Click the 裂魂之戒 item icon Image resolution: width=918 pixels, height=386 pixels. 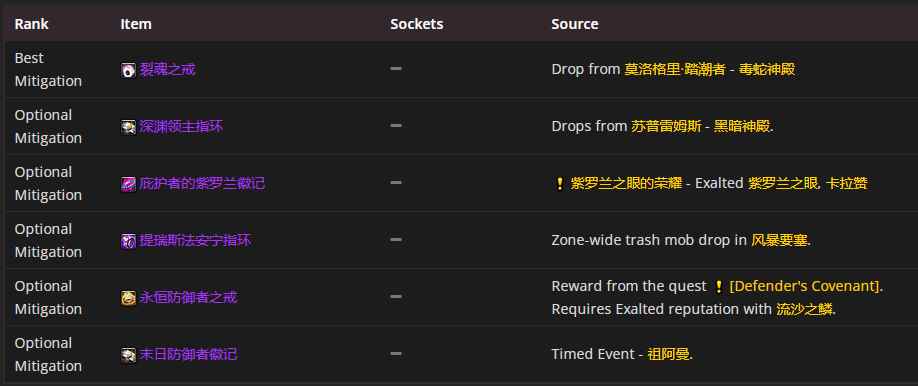click(x=128, y=70)
